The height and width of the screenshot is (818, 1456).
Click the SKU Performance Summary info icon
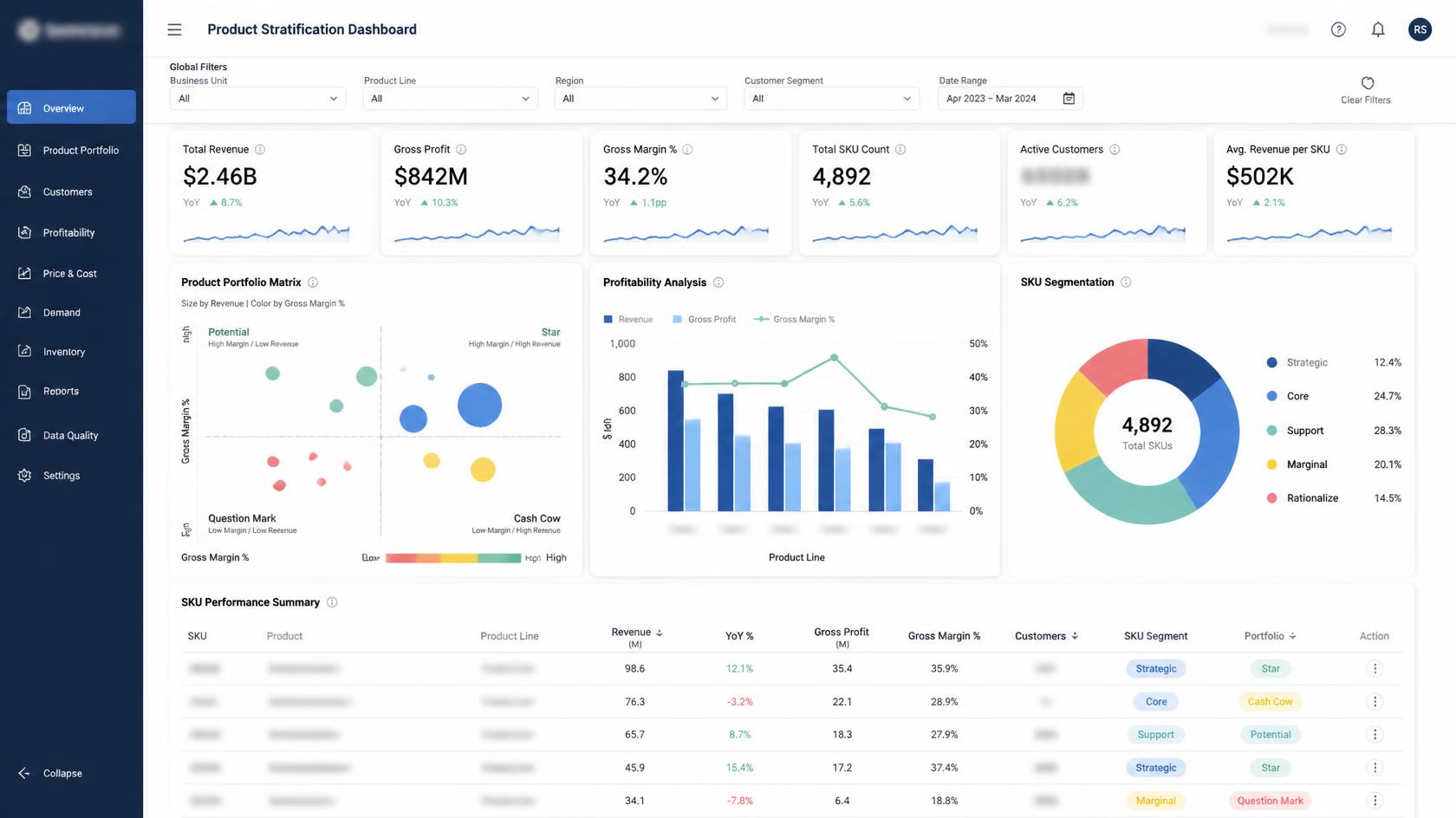point(332,602)
